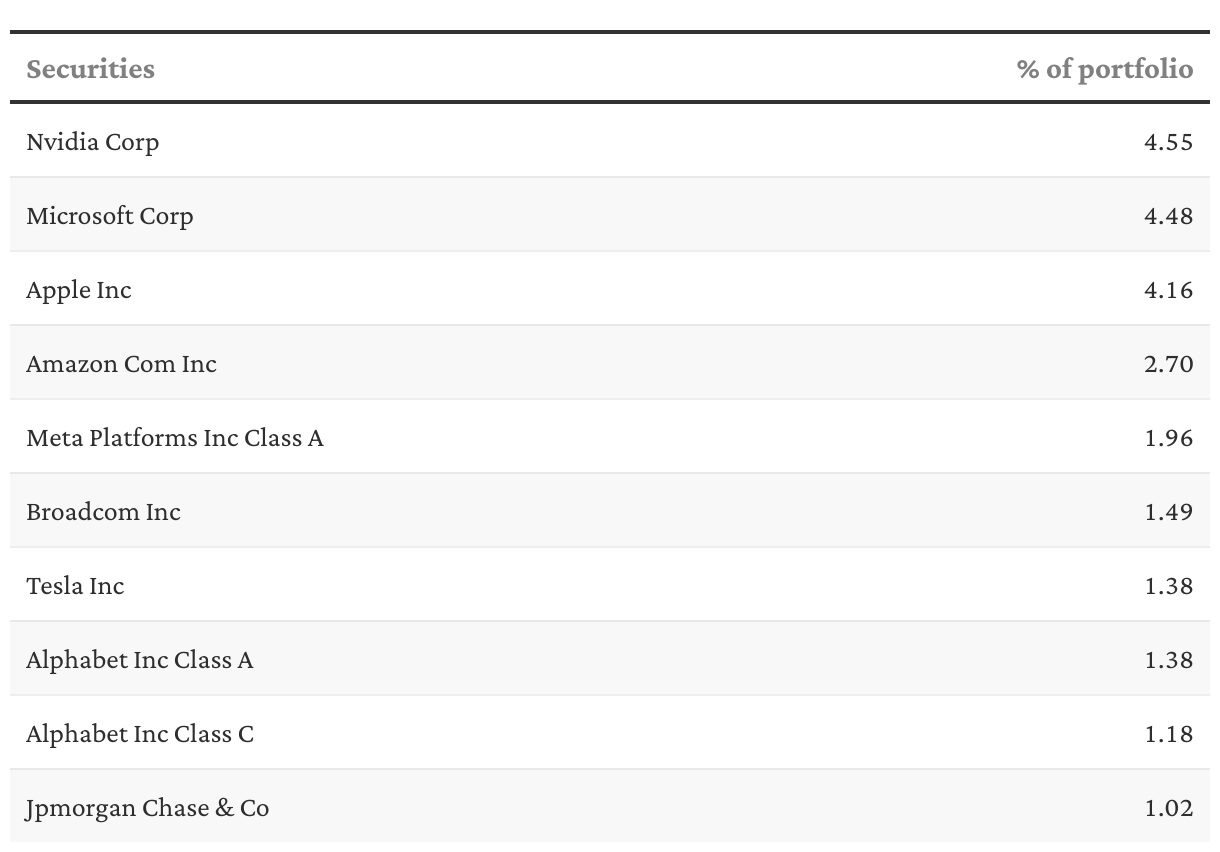
Task: Click the Jpmorgan Chase & Co entry
Action: [x=148, y=808]
